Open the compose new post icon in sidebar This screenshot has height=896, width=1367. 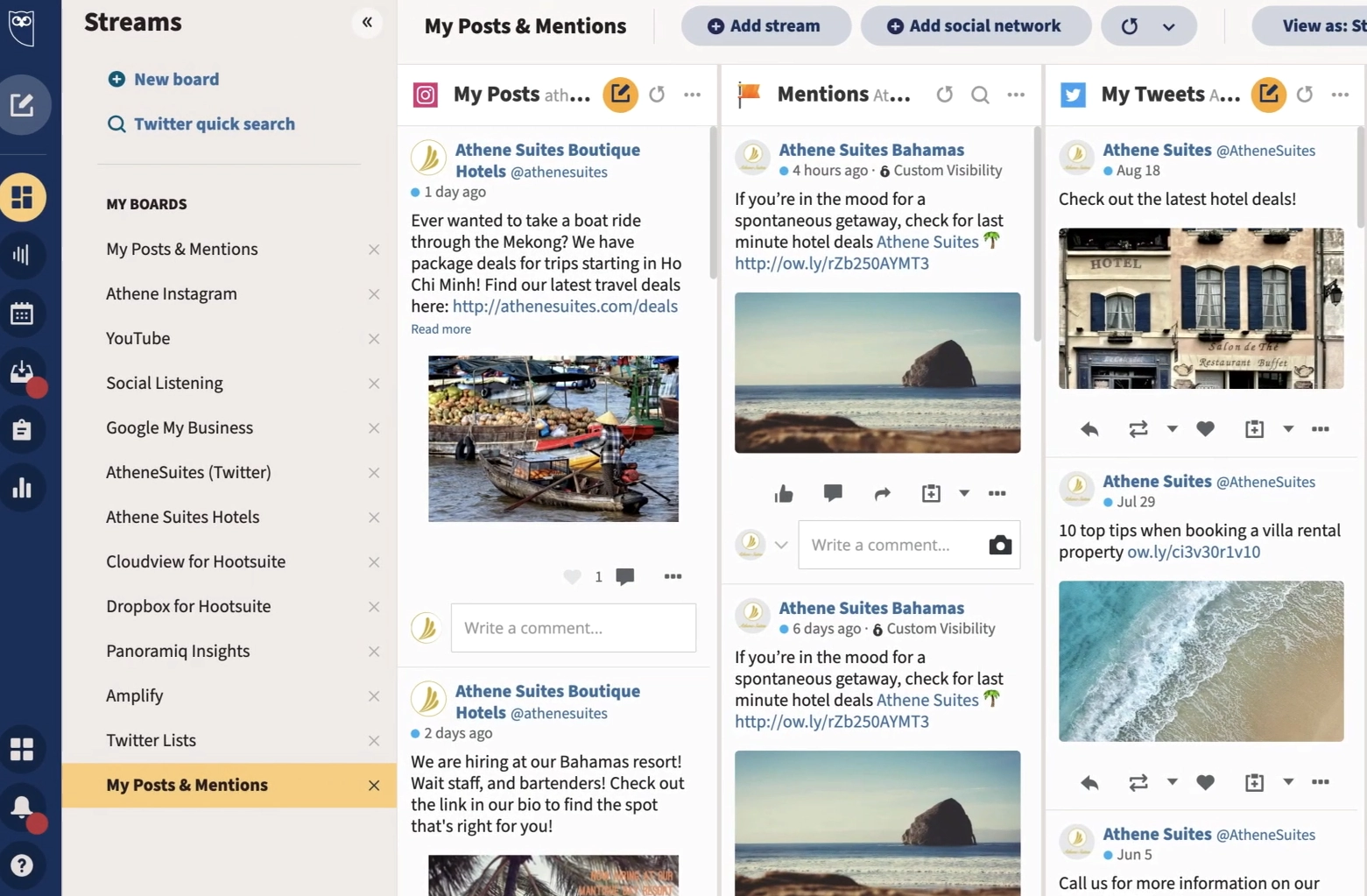tap(22, 106)
